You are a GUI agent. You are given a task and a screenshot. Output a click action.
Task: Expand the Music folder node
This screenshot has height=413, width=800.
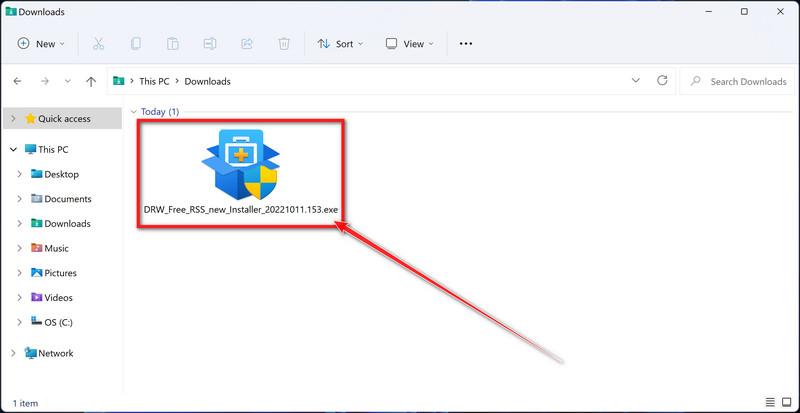point(19,248)
